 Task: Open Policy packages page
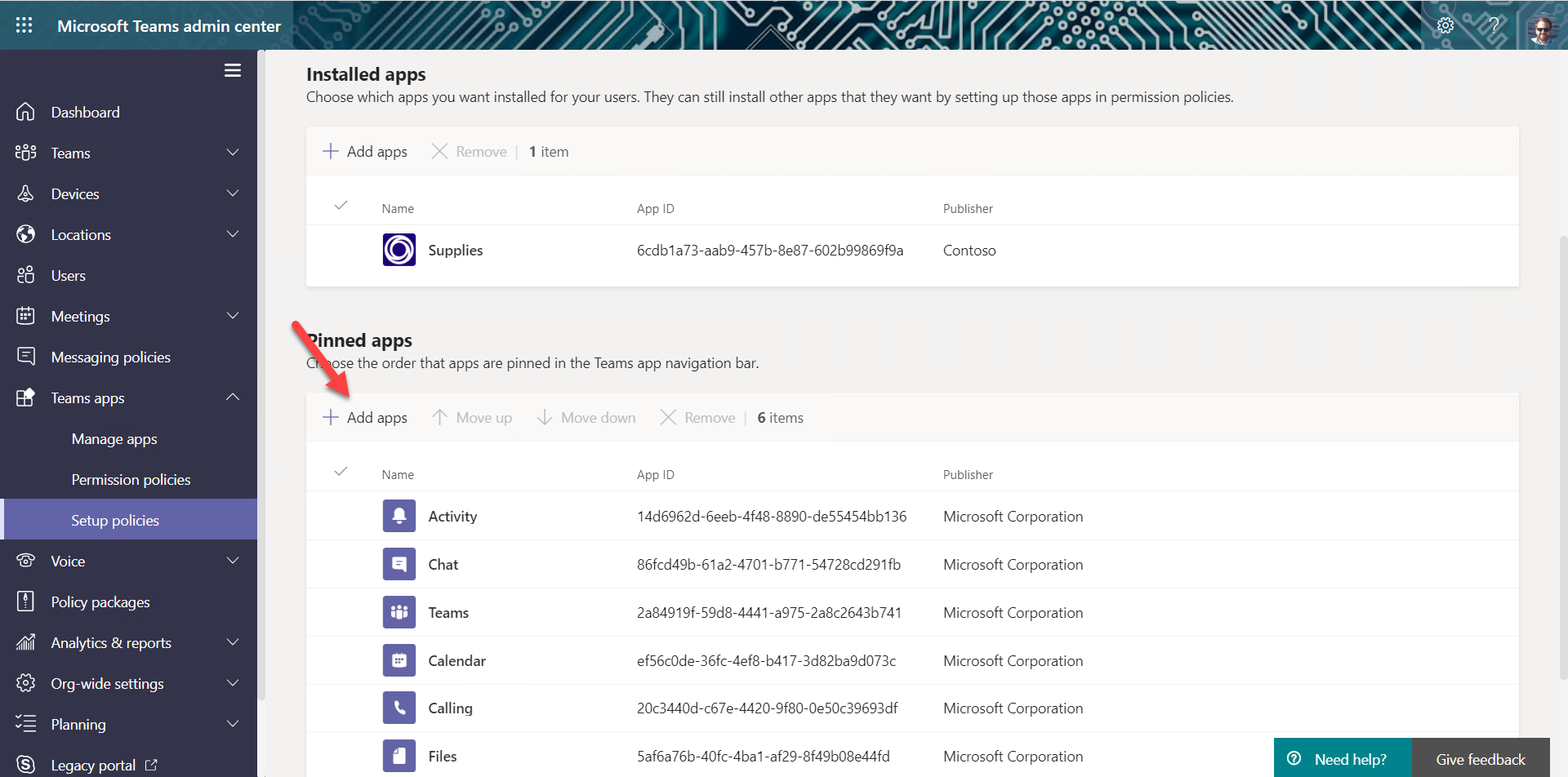pos(100,602)
